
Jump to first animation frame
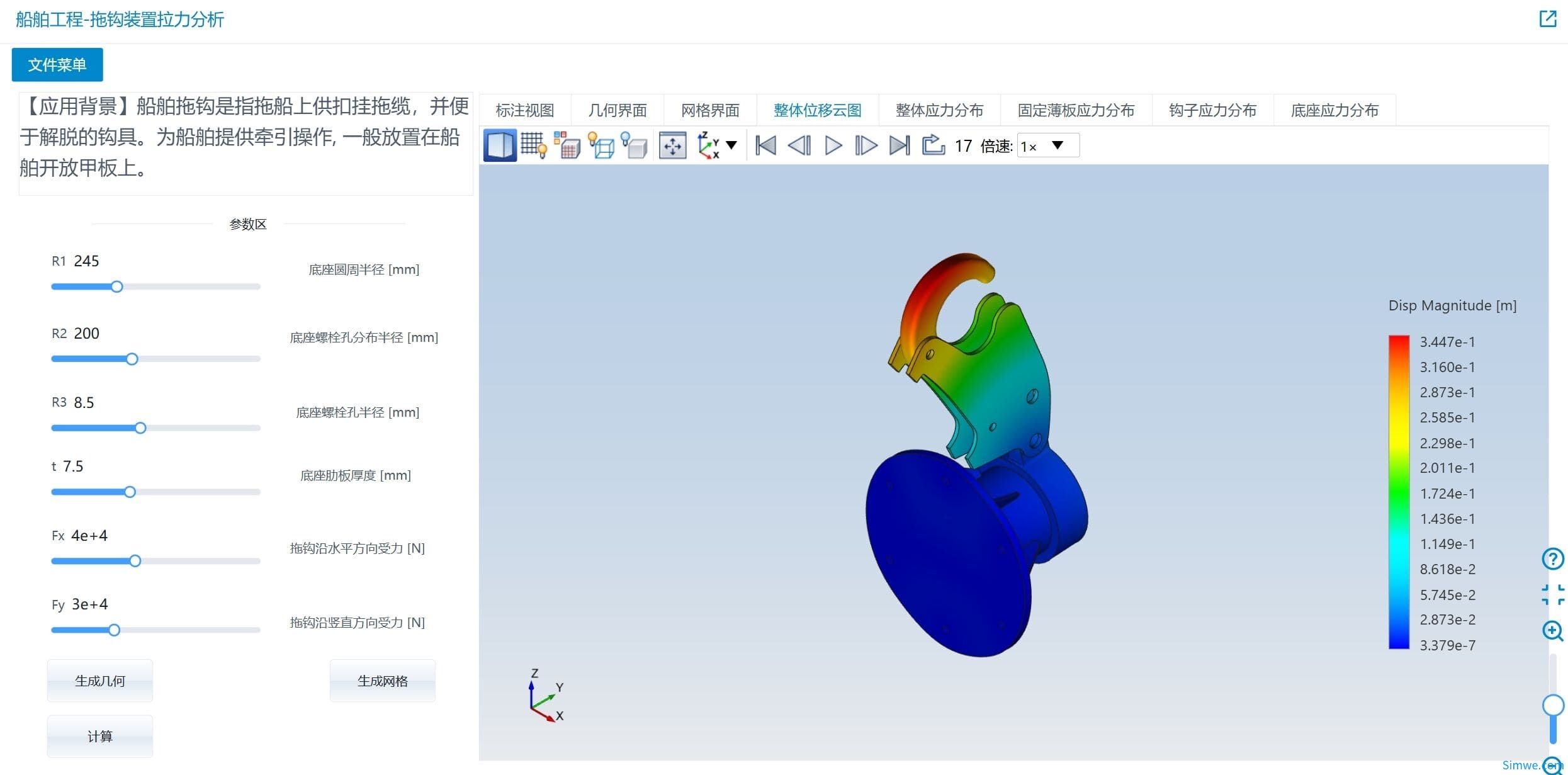(765, 145)
